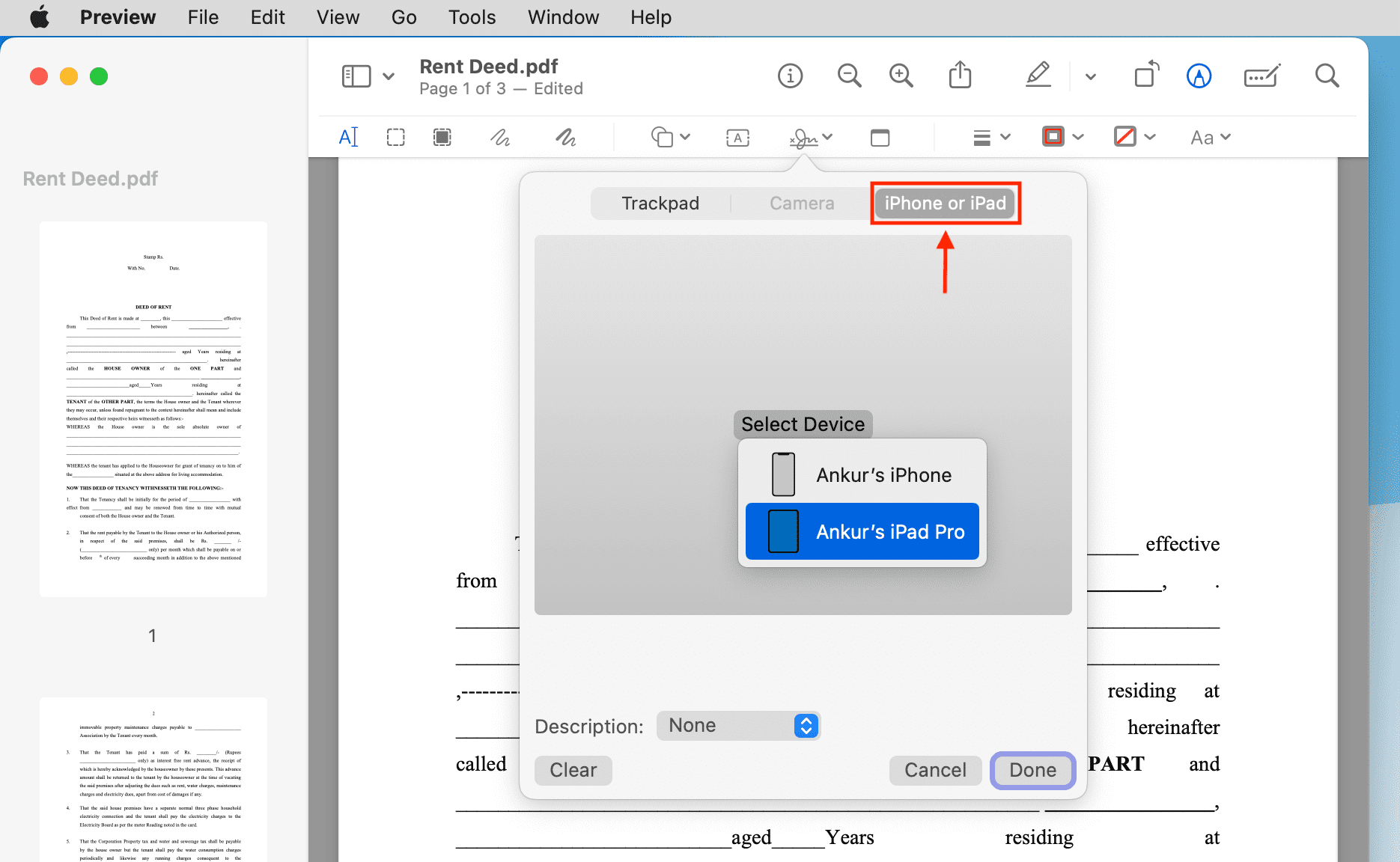The width and height of the screenshot is (1400, 862).
Task: Open the Sign signature tool
Action: coord(811,138)
